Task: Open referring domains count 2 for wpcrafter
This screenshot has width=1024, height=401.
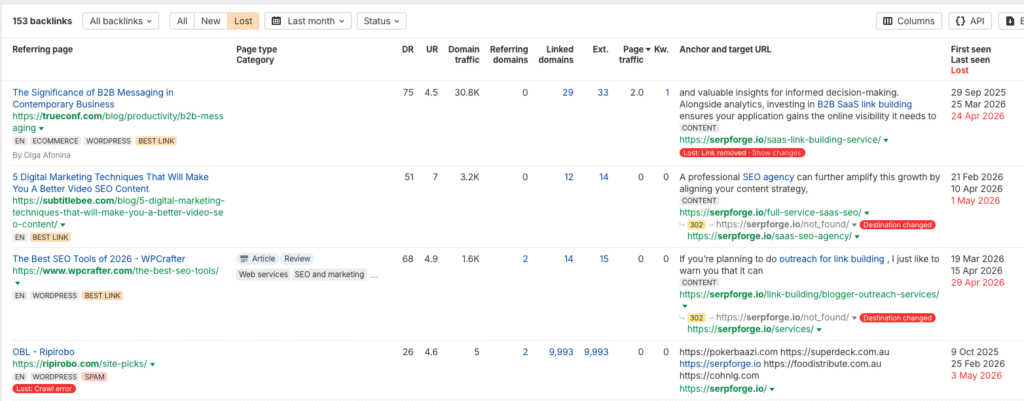Action: click(x=525, y=259)
